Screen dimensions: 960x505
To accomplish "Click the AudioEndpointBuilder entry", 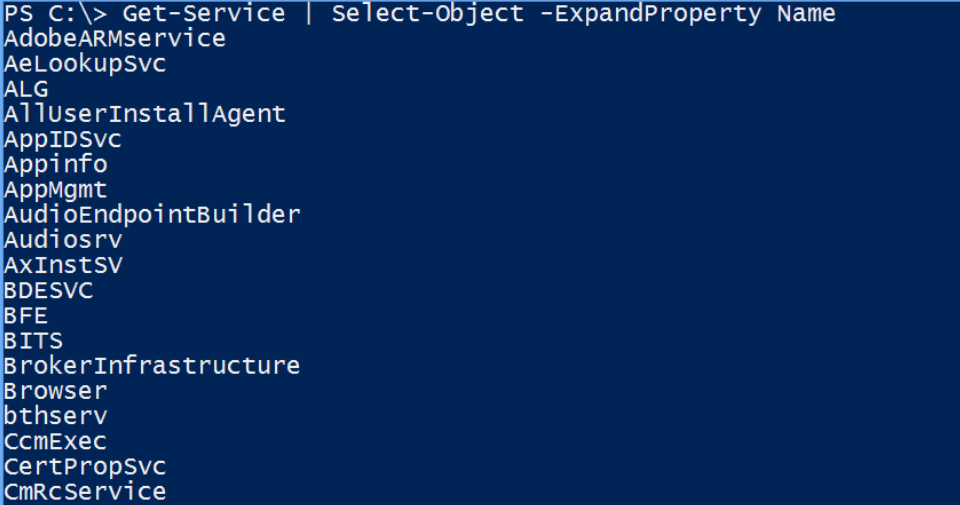I will click(x=152, y=214).
